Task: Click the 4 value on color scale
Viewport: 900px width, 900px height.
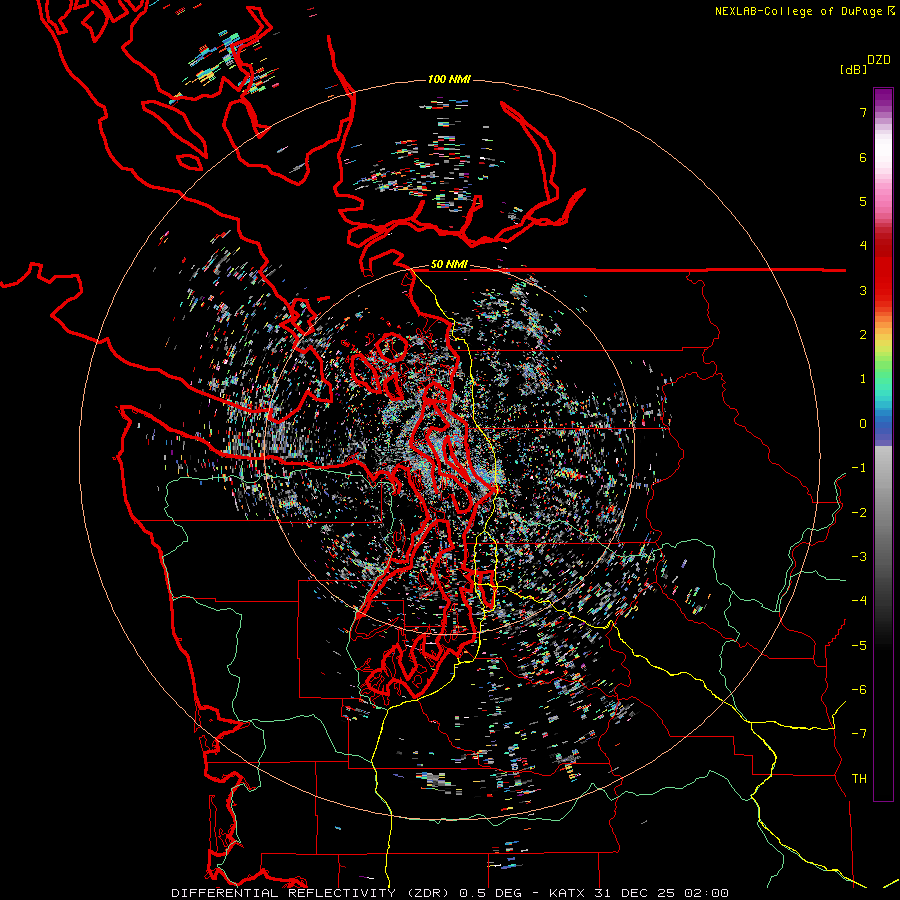Action: coord(863,246)
